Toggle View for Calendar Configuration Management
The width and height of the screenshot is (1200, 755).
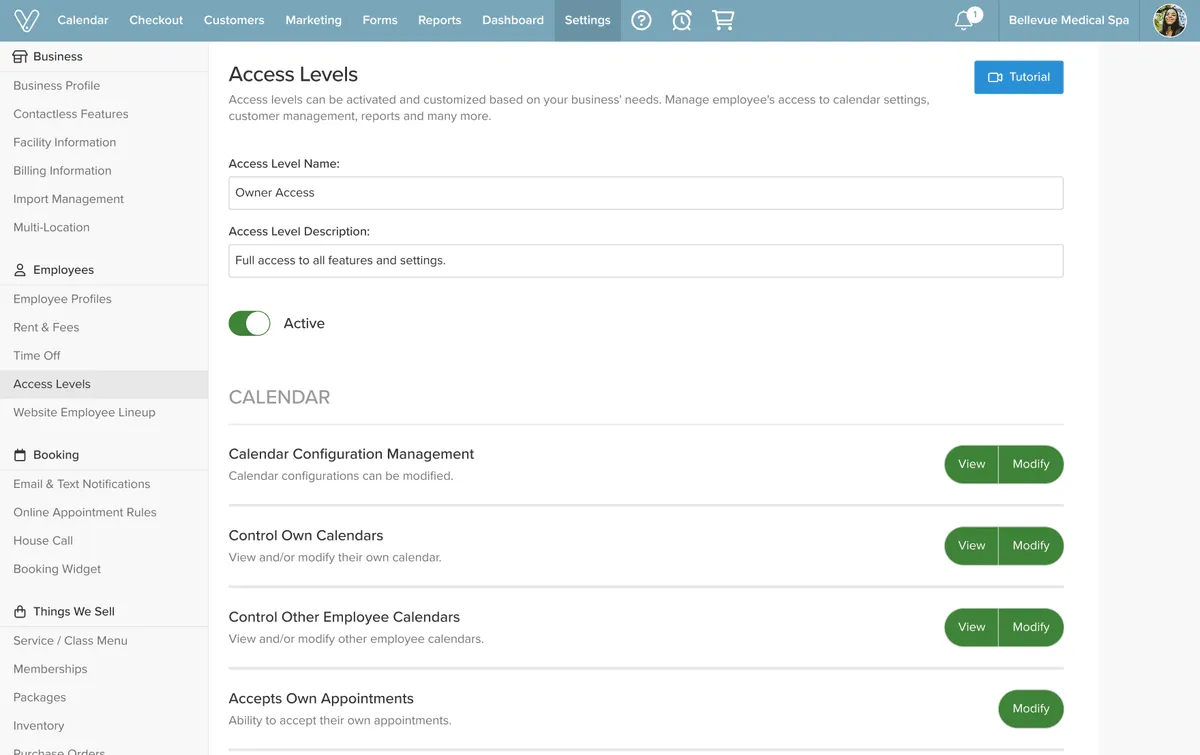tap(971, 464)
